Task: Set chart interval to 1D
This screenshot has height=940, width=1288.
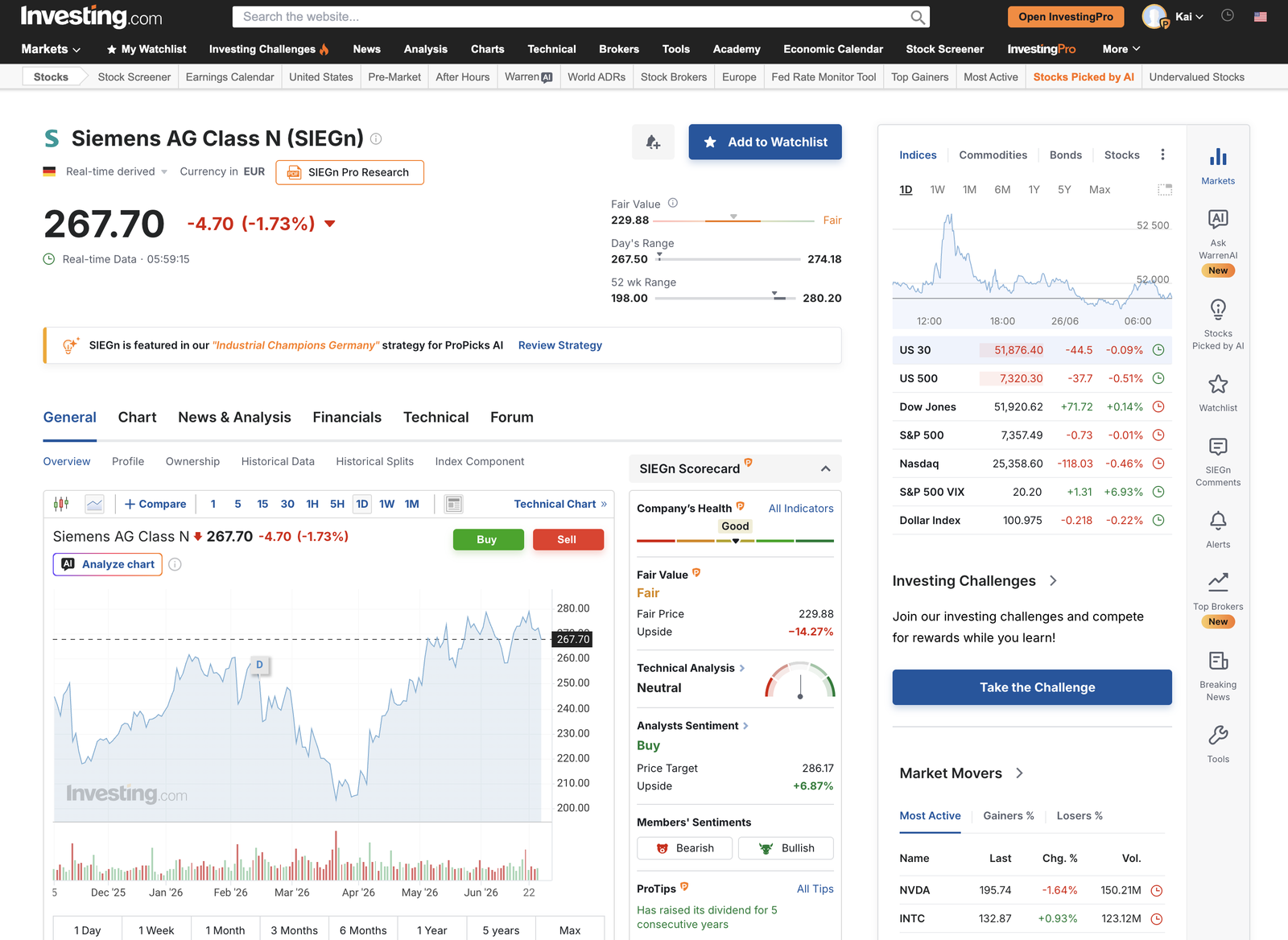Action: [362, 504]
